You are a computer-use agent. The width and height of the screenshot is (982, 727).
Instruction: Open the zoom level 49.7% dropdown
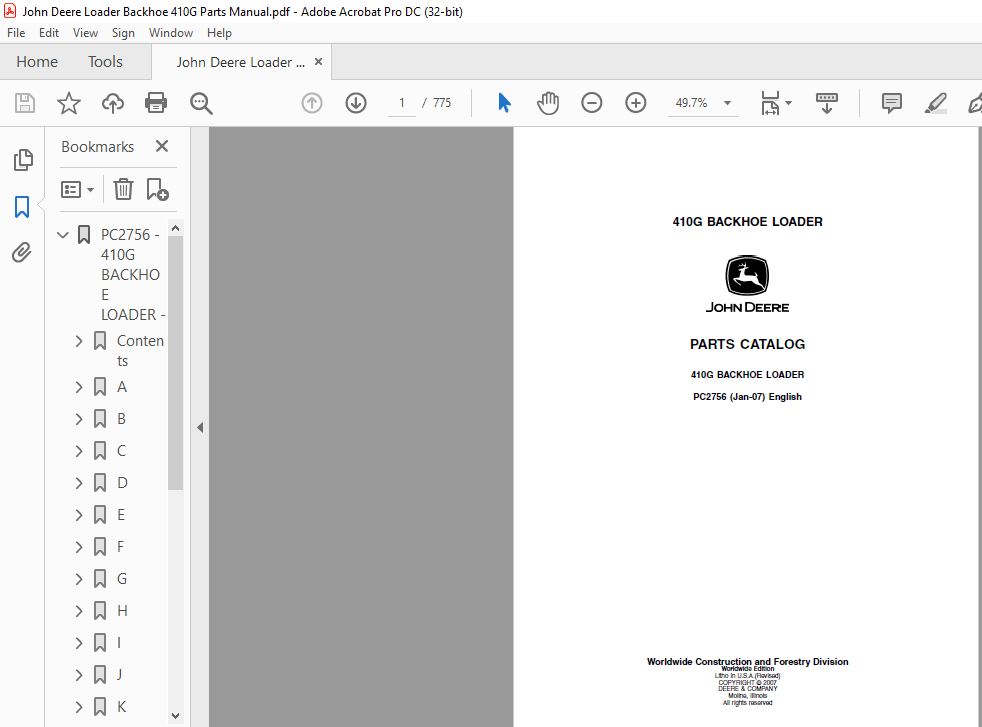[x=728, y=103]
